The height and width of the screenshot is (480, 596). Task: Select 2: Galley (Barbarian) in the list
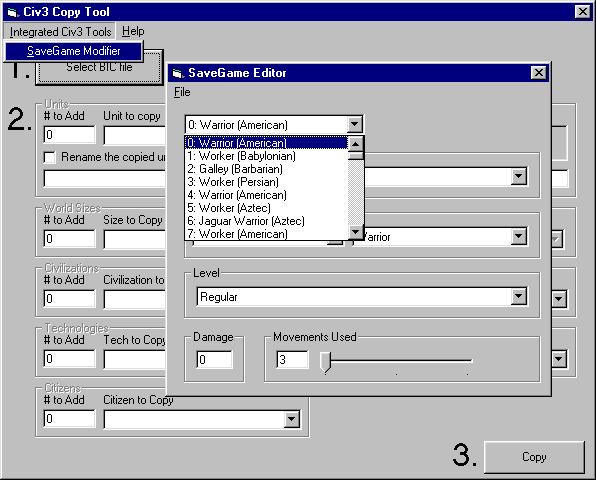coord(266,169)
